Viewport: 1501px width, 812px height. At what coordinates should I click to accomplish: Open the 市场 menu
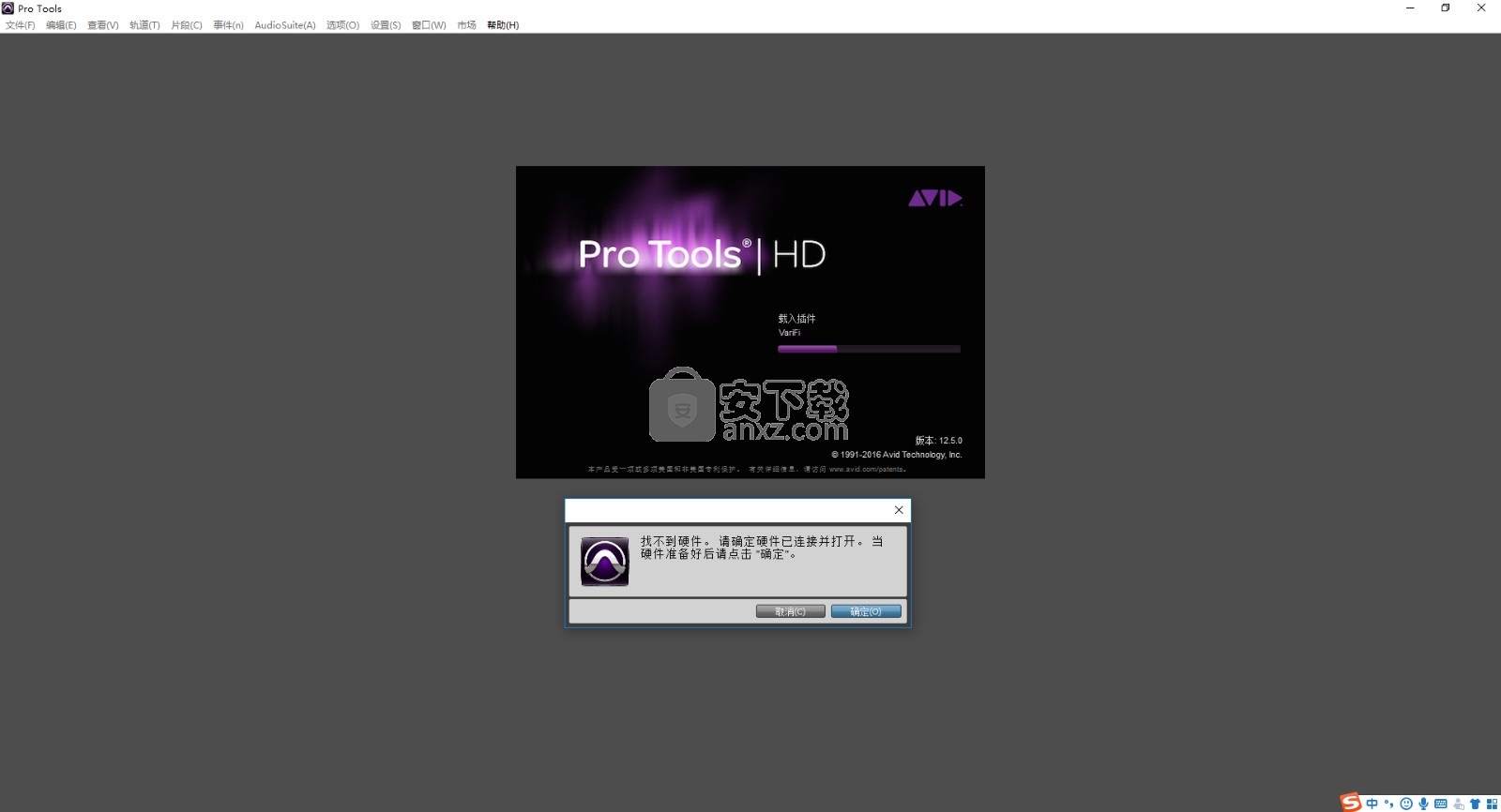click(x=466, y=25)
